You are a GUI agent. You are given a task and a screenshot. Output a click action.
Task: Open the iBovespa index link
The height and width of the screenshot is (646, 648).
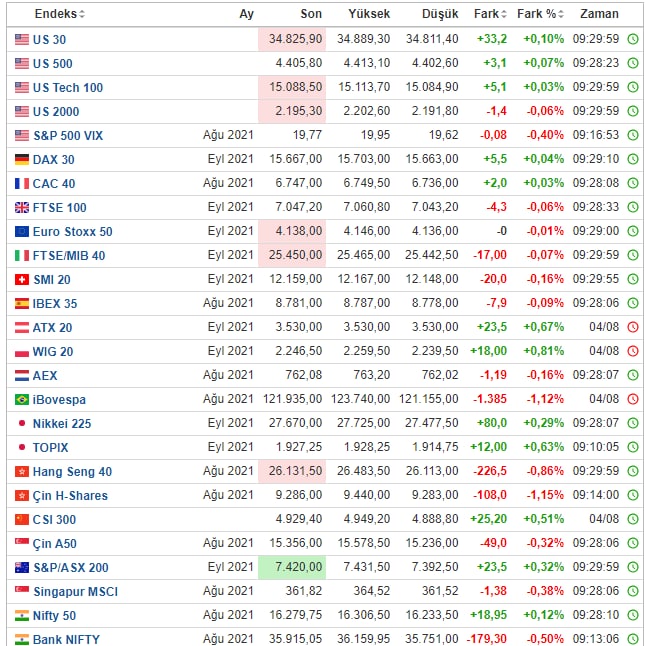pos(59,399)
